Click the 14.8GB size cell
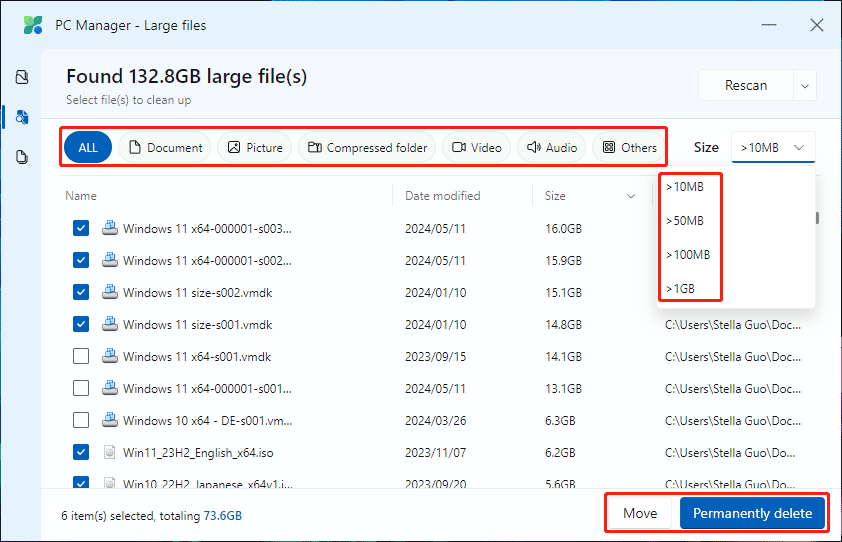Image resolution: width=842 pixels, height=542 pixels. [563, 324]
